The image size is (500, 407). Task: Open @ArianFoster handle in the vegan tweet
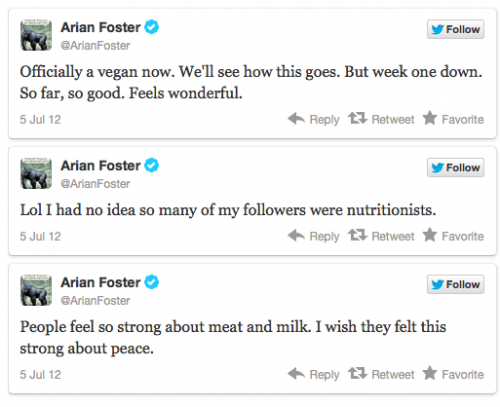pos(95,46)
